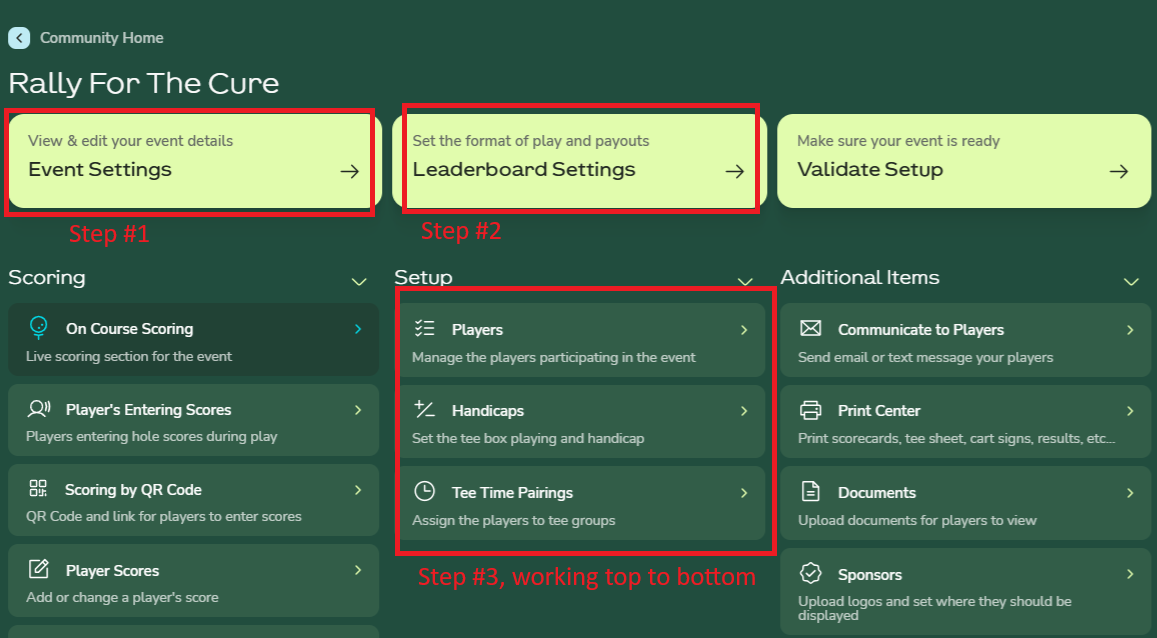This screenshot has height=638, width=1157.
Task: Open the Sponsors item
Action: click(x=965, y=591)
